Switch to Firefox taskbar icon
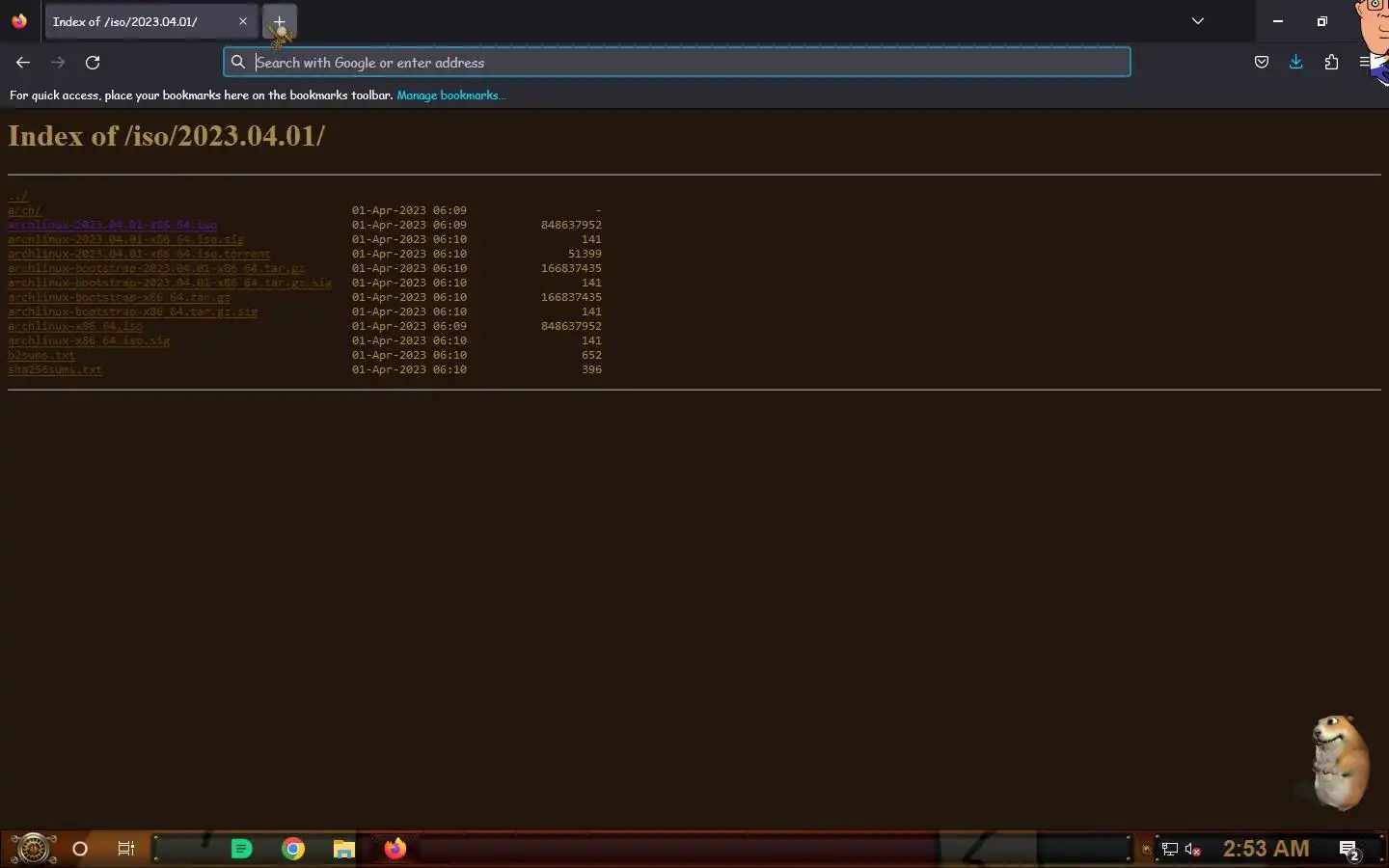Viewport: 1389px width, 868px height. pos(395,849)
